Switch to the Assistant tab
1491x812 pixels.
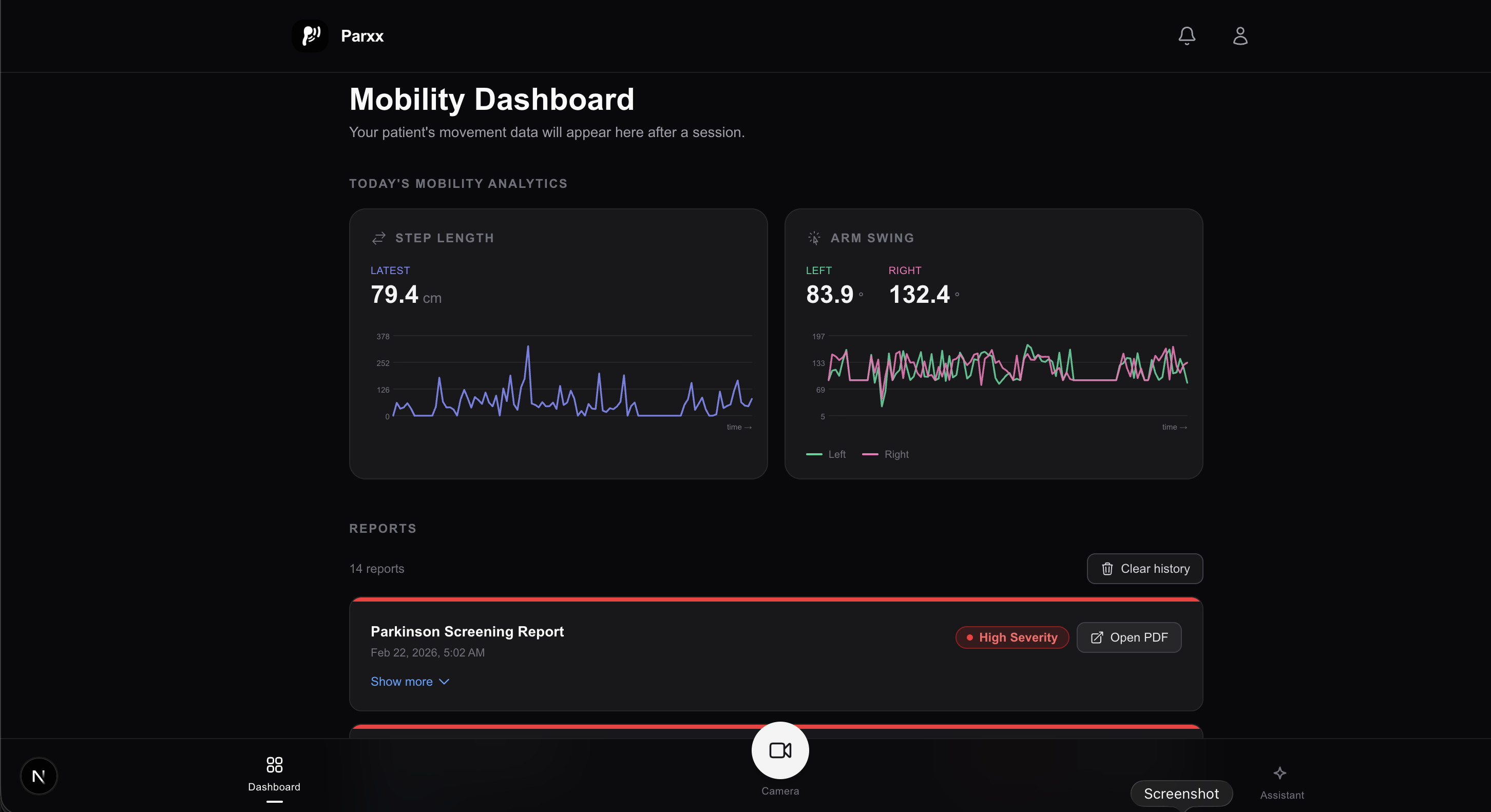(x=1282, y=795)
